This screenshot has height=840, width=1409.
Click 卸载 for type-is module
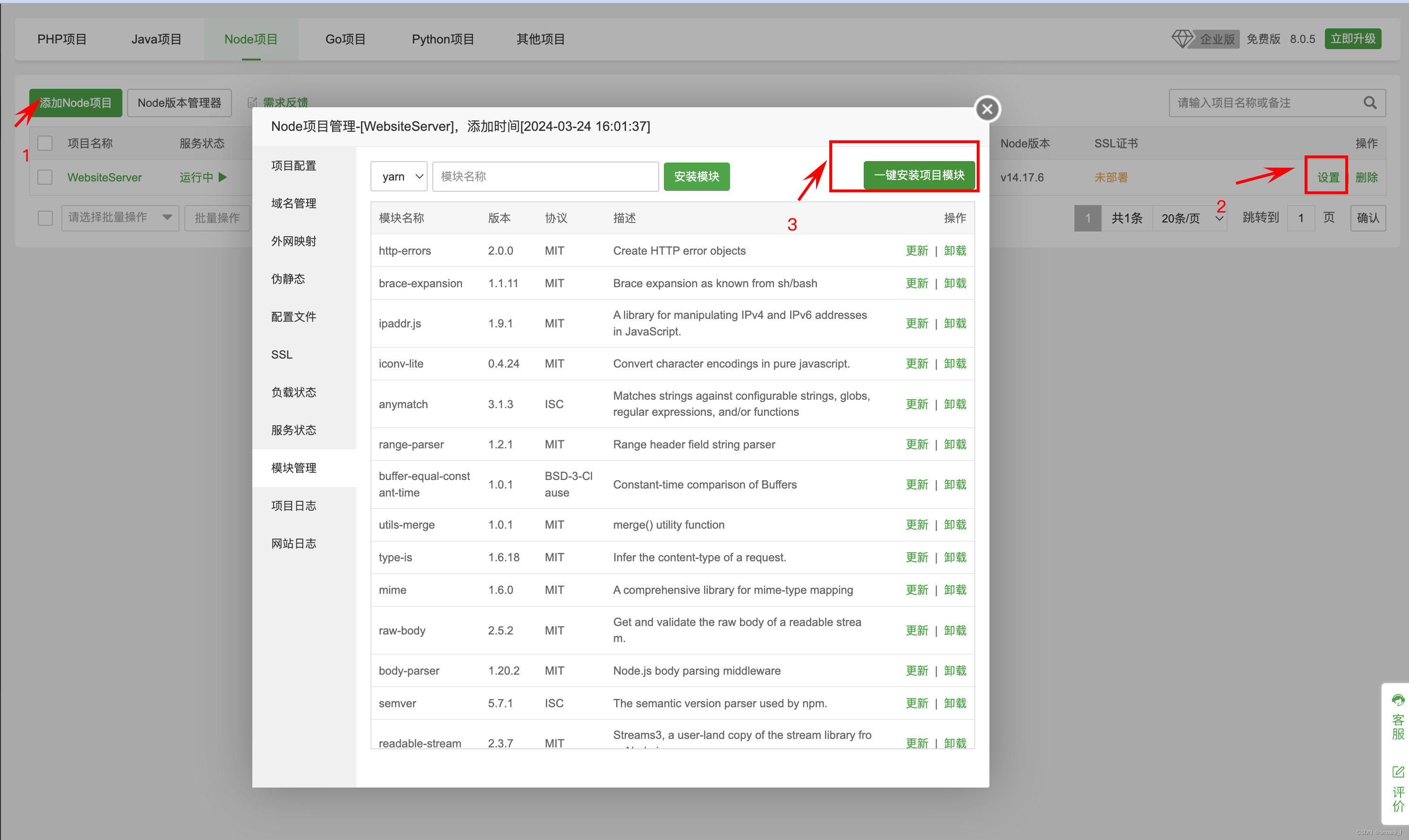[955, 557]
